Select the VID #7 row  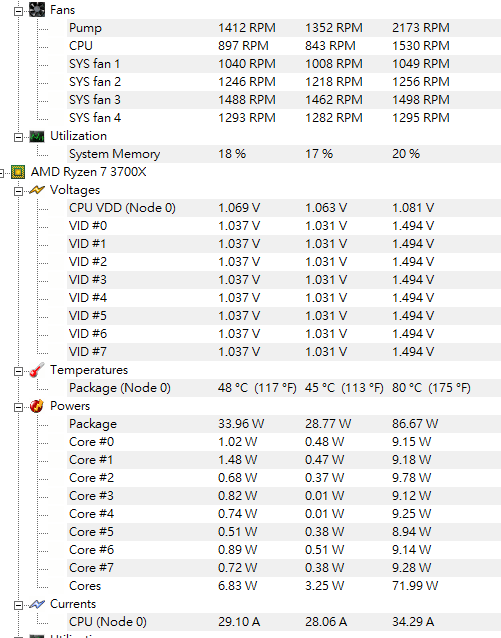(284, 352)
